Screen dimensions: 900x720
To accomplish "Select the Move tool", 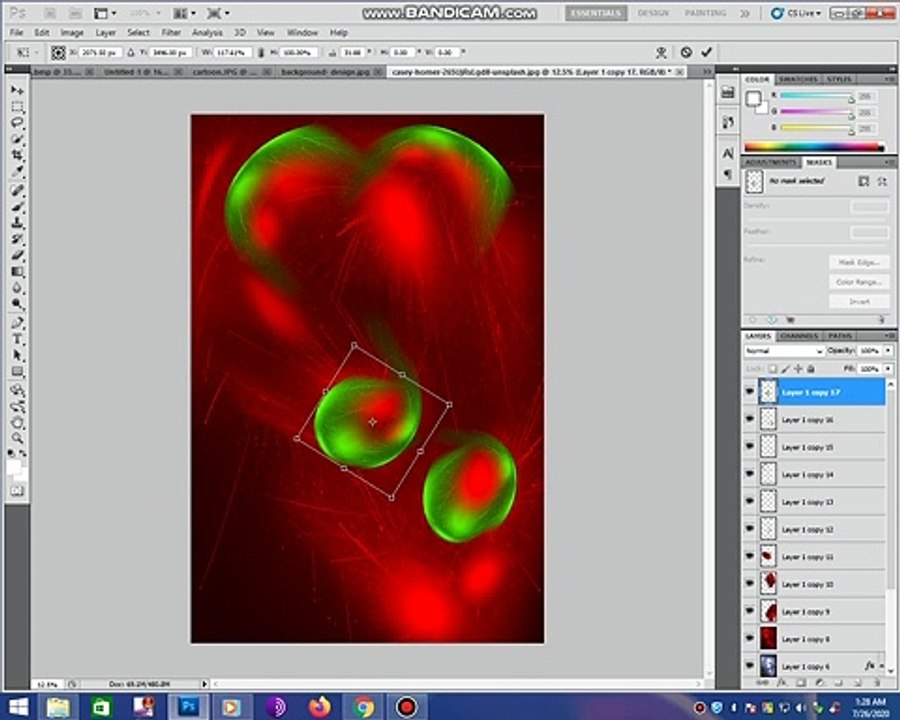I will (17, 90).
